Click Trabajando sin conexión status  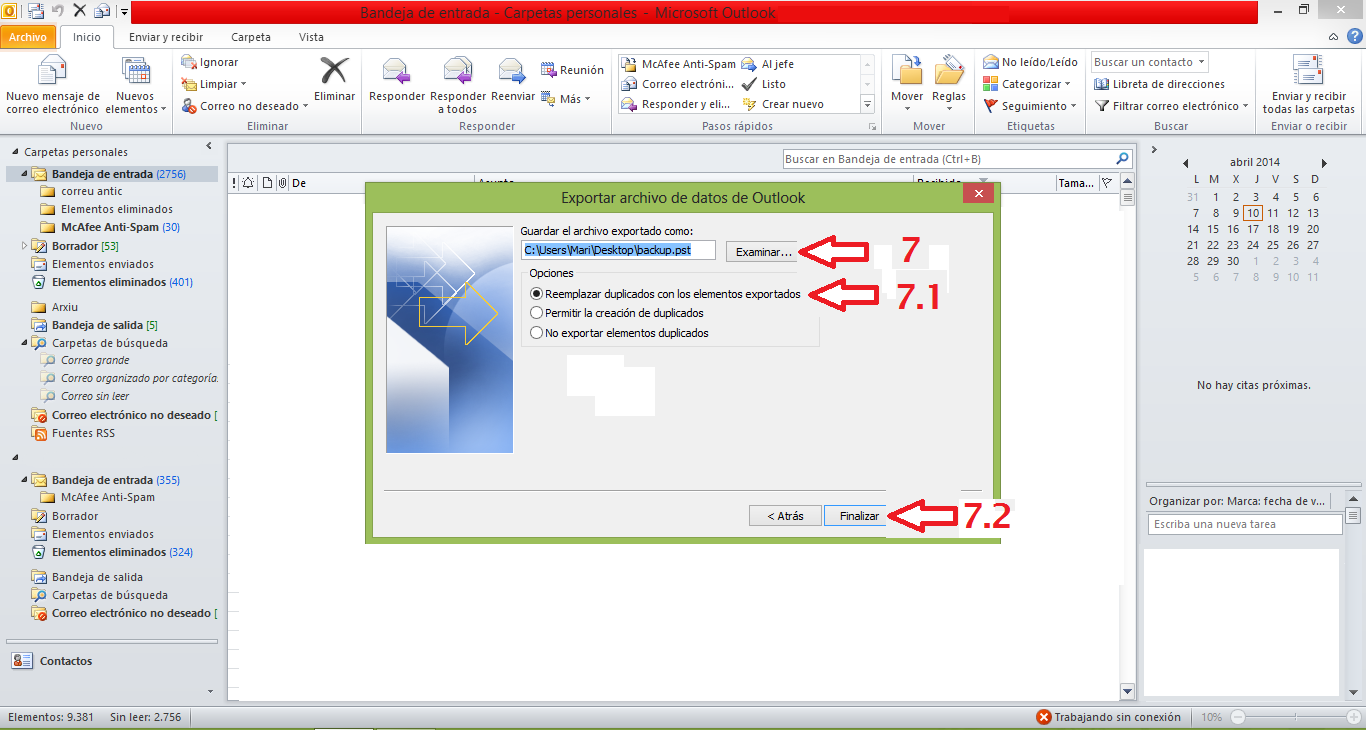tap(1108, 717)
